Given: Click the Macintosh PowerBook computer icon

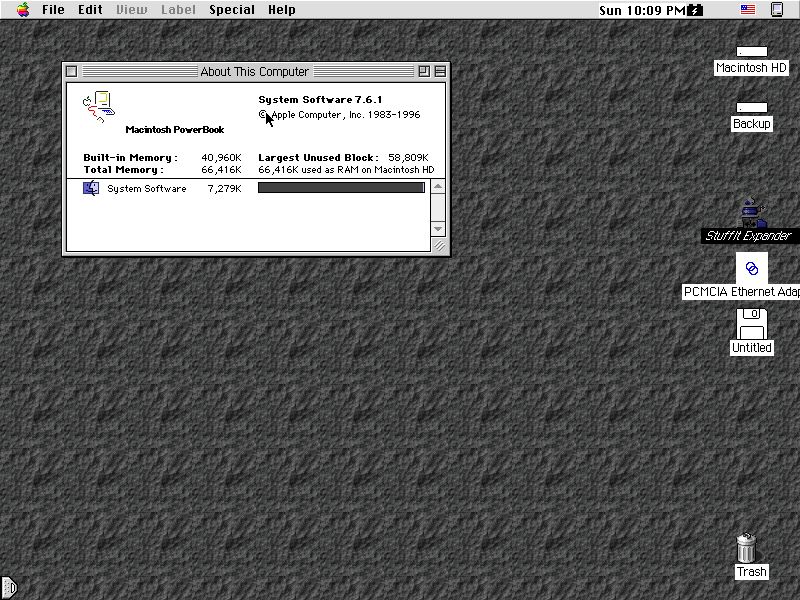Looking at the screenshot, I should tap(98, 106).
